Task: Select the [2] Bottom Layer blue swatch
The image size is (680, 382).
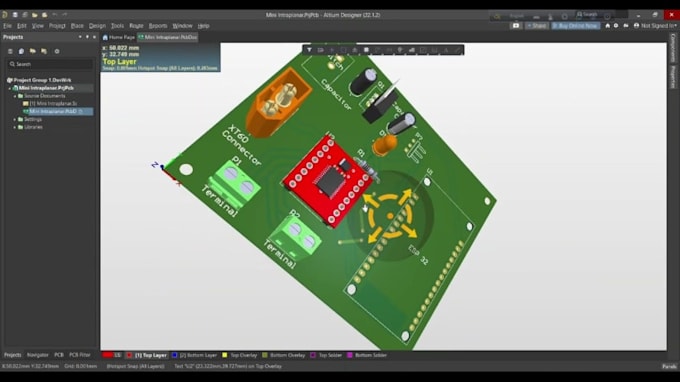Action: pyautogui.click(x=174, y=355)
